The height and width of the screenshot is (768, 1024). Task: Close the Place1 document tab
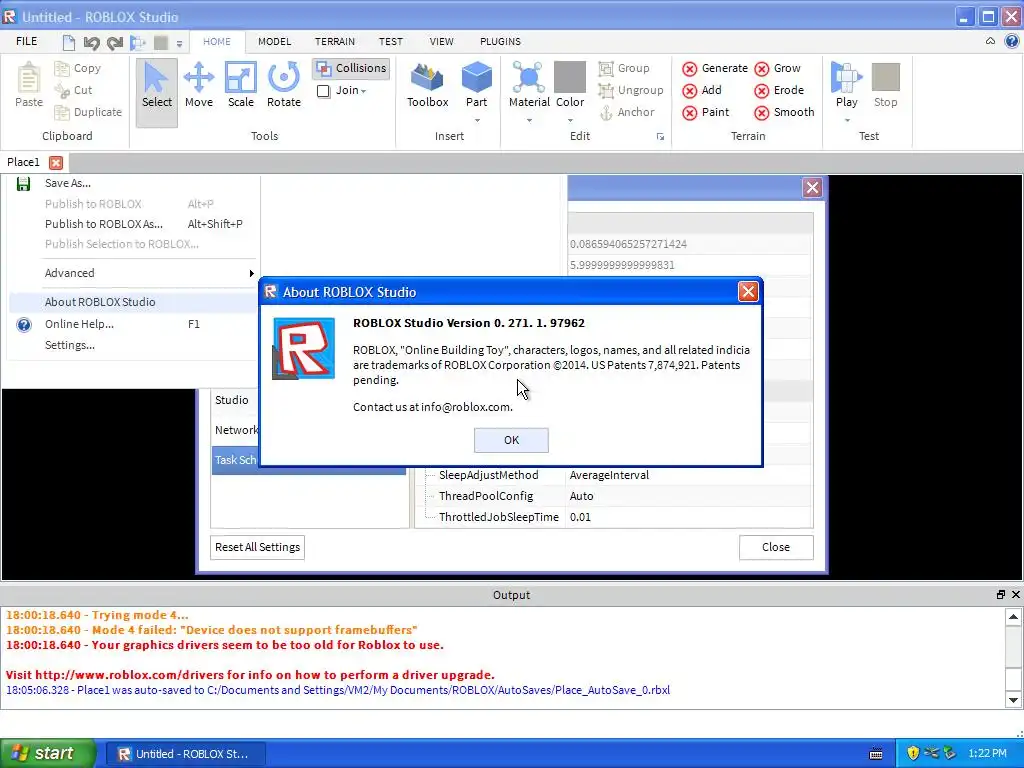[x=56, y=163]
